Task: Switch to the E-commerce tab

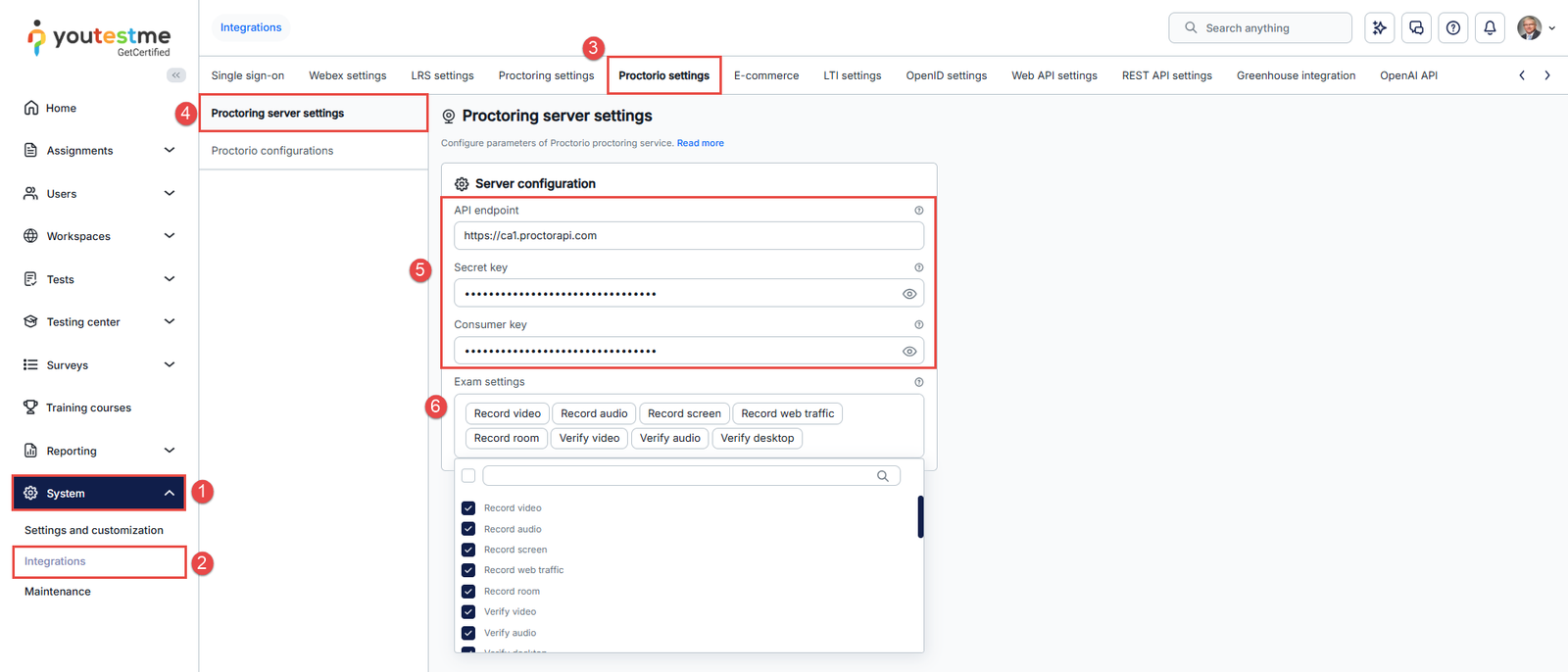Action: pyautogui.click(x=765, y=75)
